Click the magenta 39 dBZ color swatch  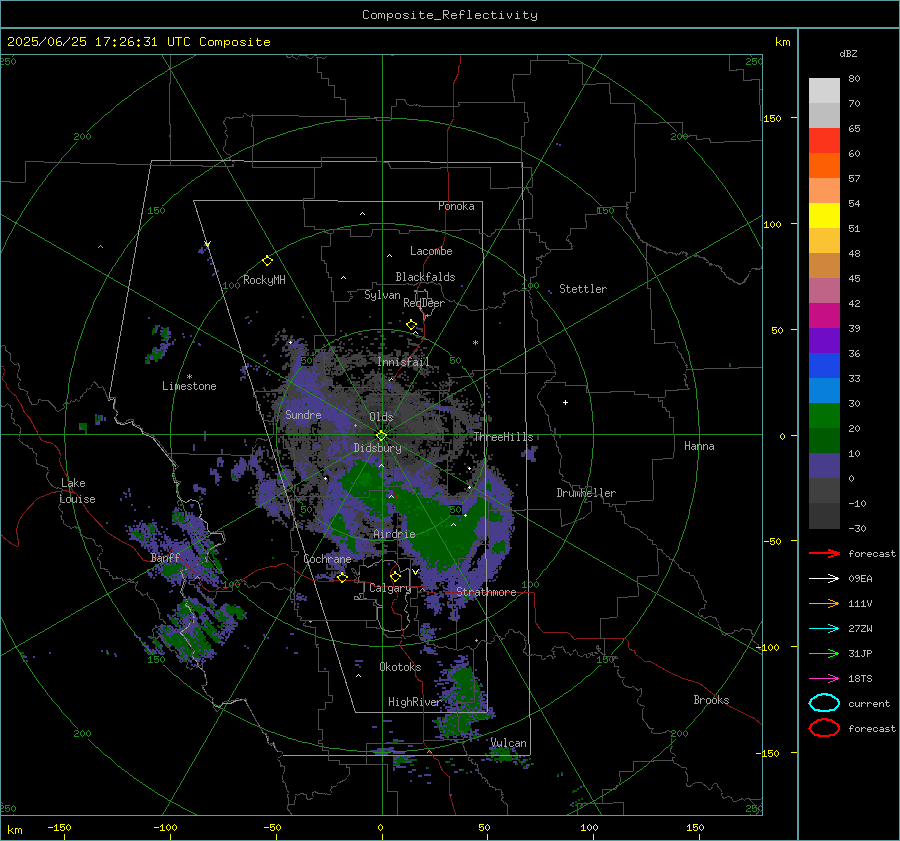pyautogui.click(x=824, y=316)
